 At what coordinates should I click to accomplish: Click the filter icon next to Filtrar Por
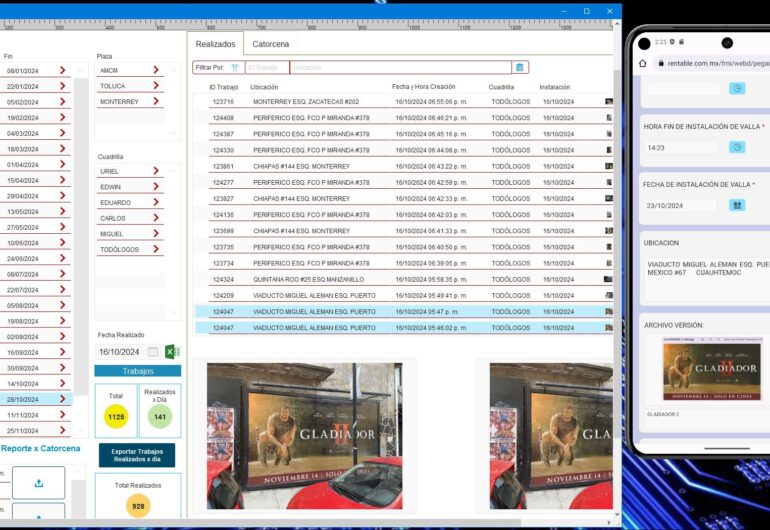[x=234, y=67]
